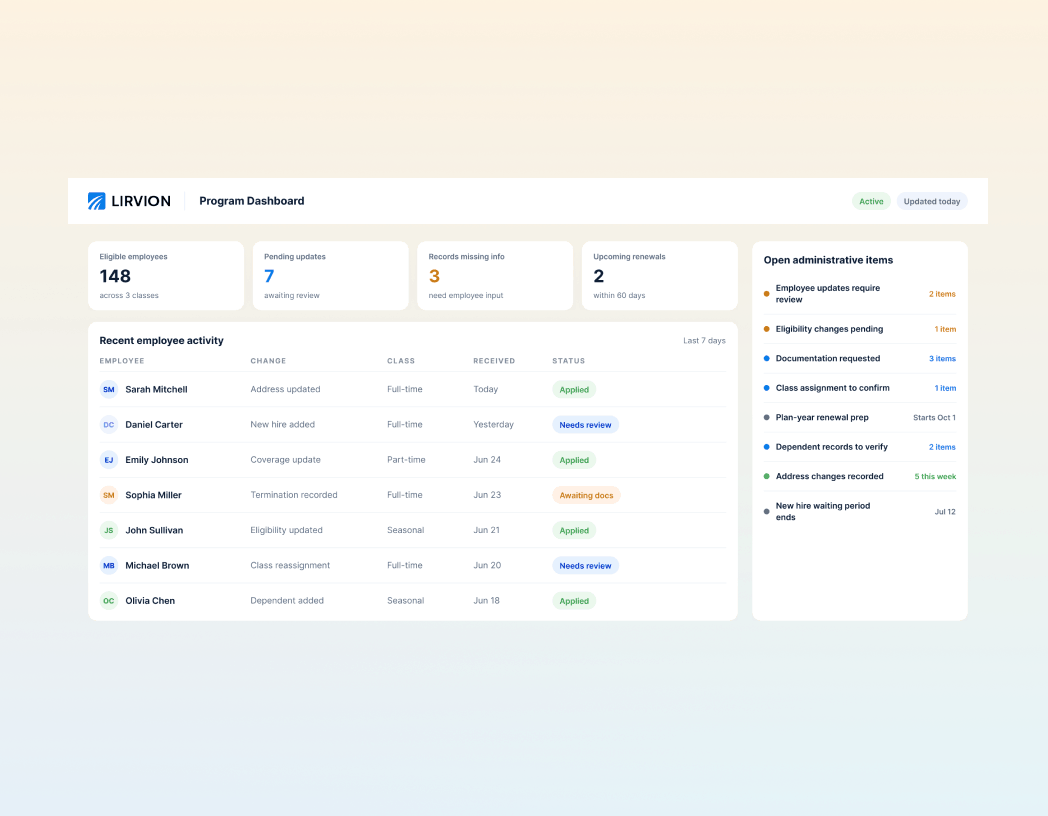Select the Records missing info card
The height and width of the screenshot is (816, 1048).
coord(495,275)
